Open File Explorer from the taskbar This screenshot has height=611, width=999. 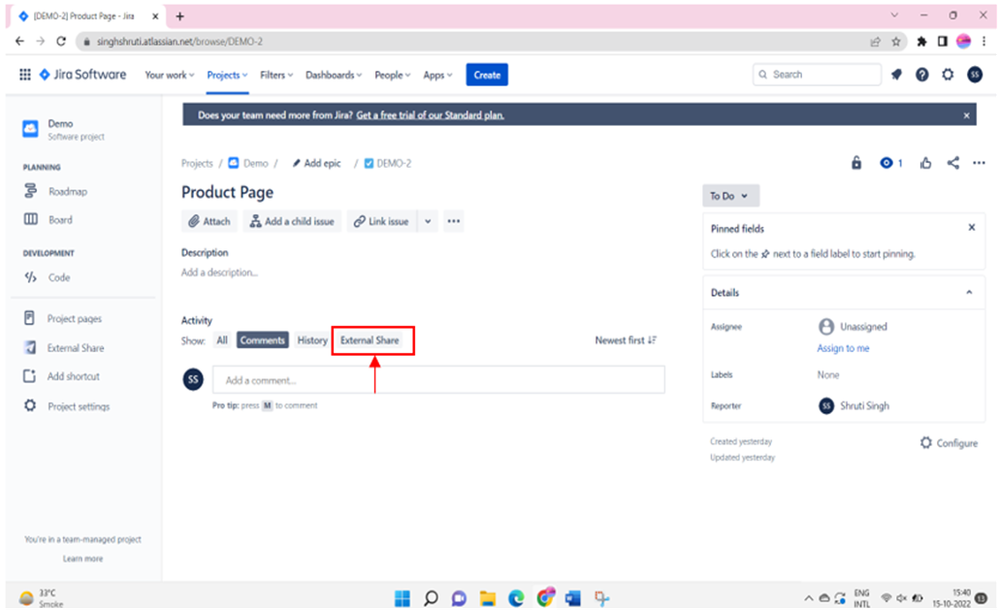[488, 598]
